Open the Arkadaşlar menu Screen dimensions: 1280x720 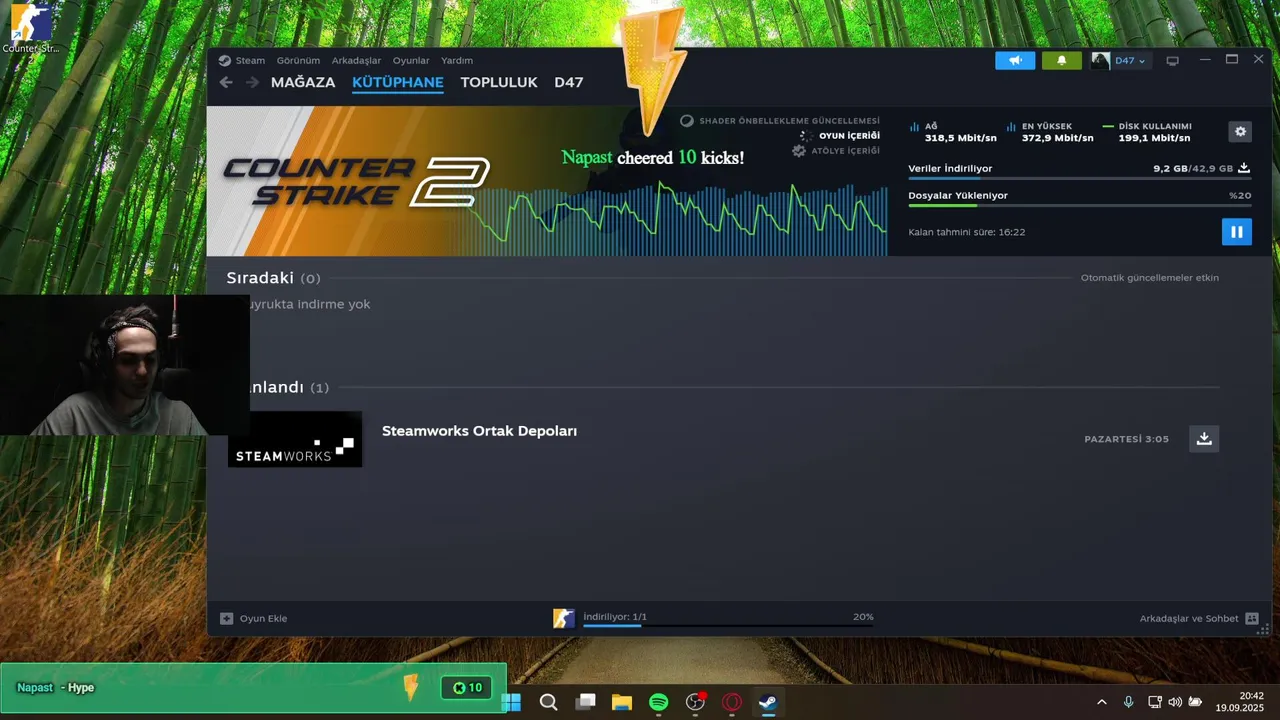(356, 60)
